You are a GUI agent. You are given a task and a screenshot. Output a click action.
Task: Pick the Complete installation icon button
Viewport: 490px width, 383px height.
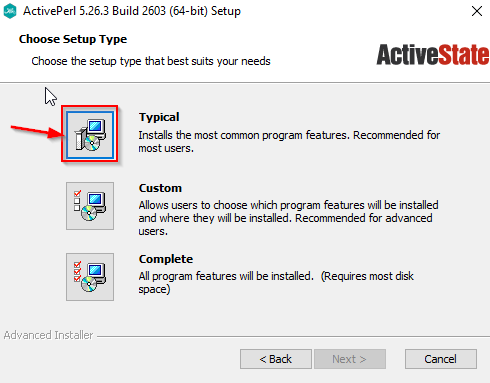[90, 277]
